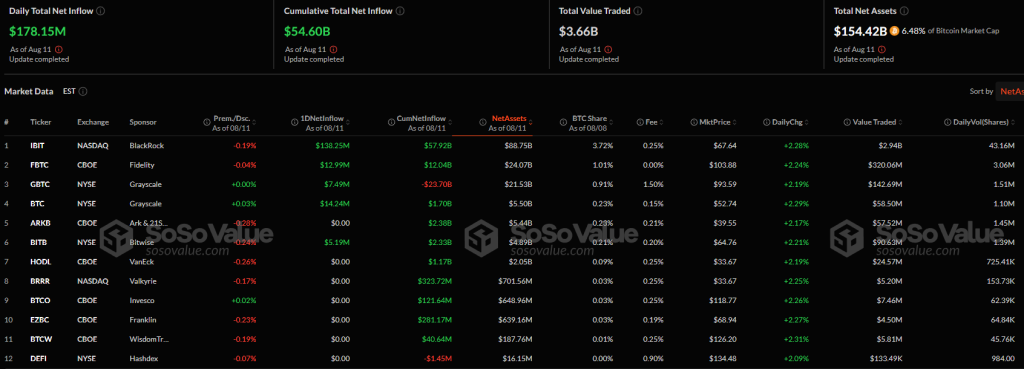This screenshot has height=369, width=1024.
Task: Click red alert icon under $54.60B
Action: 334,49
